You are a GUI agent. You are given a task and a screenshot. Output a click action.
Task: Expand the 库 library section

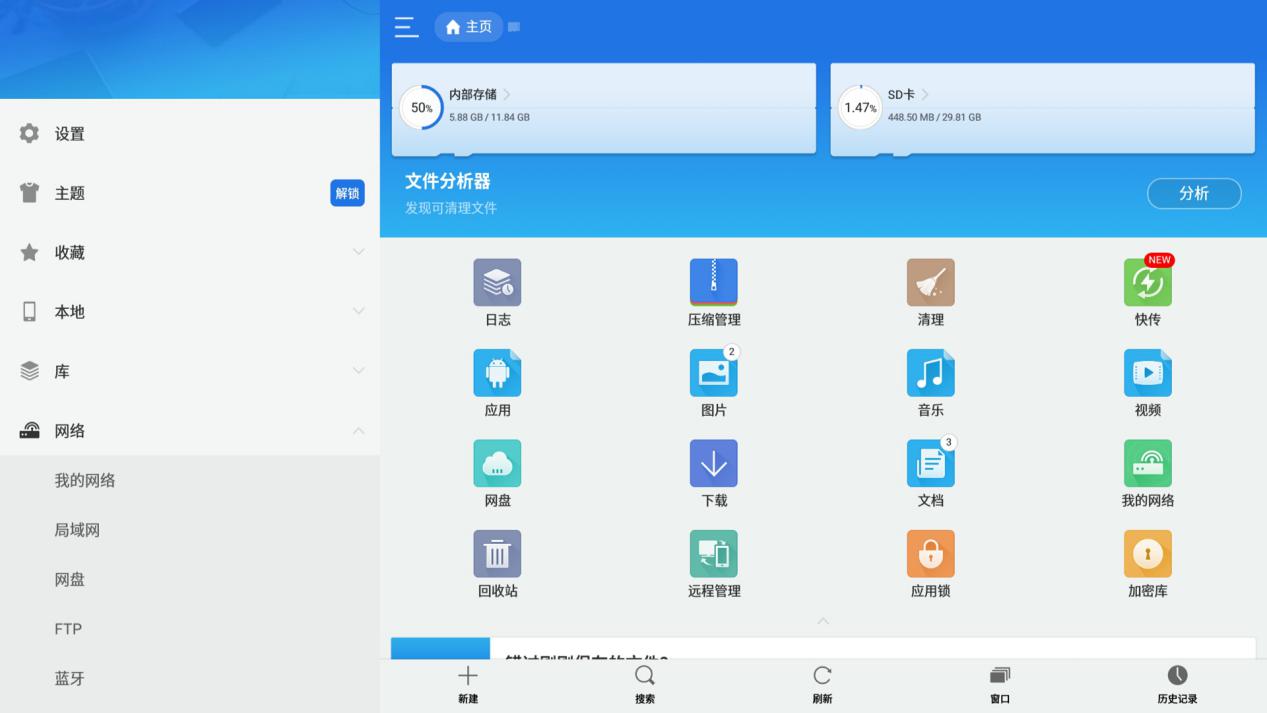tap(190, 371)
